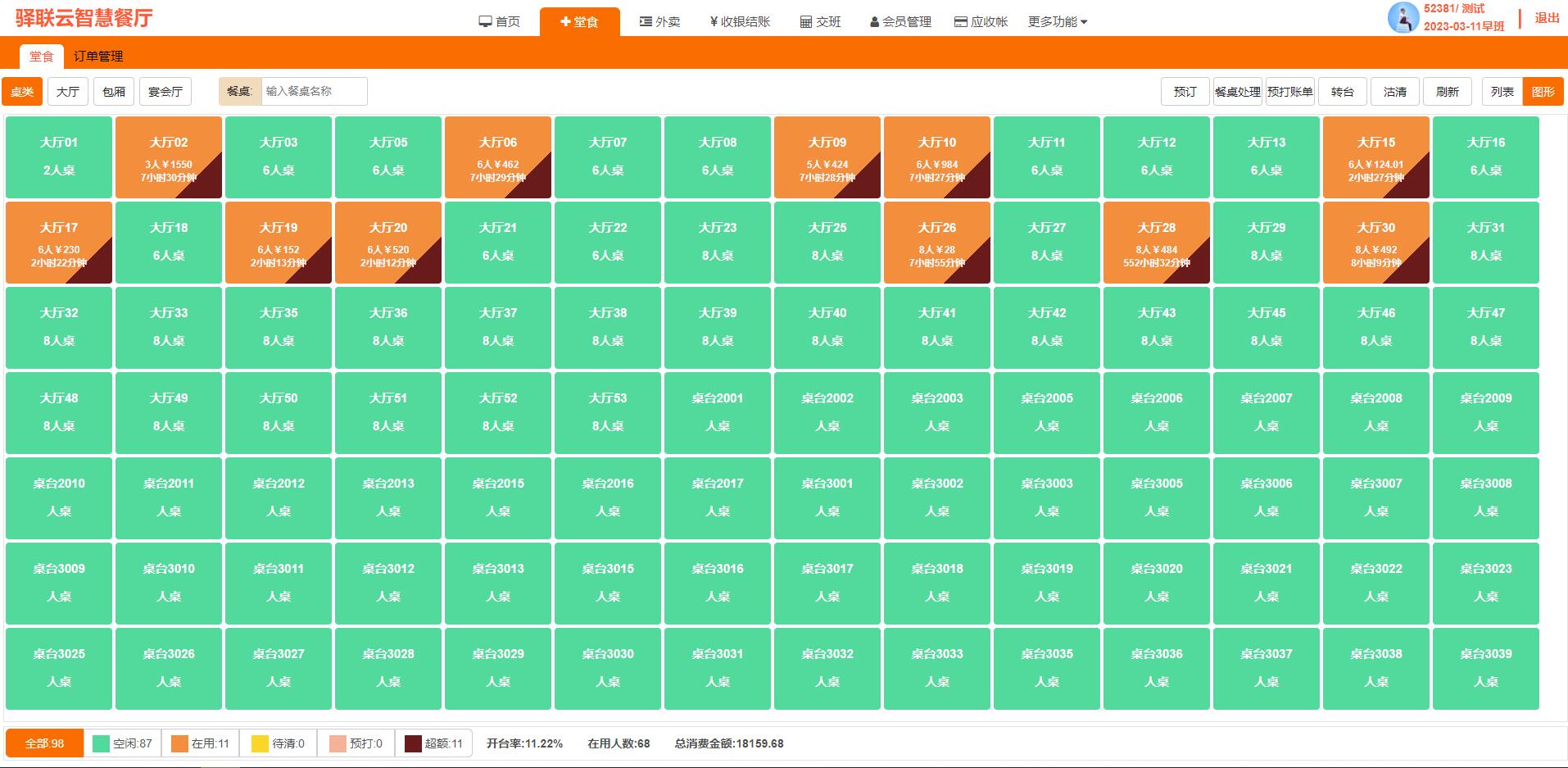Switch to 图形 grid view

pyautogui.click(x=1543, y=92)
